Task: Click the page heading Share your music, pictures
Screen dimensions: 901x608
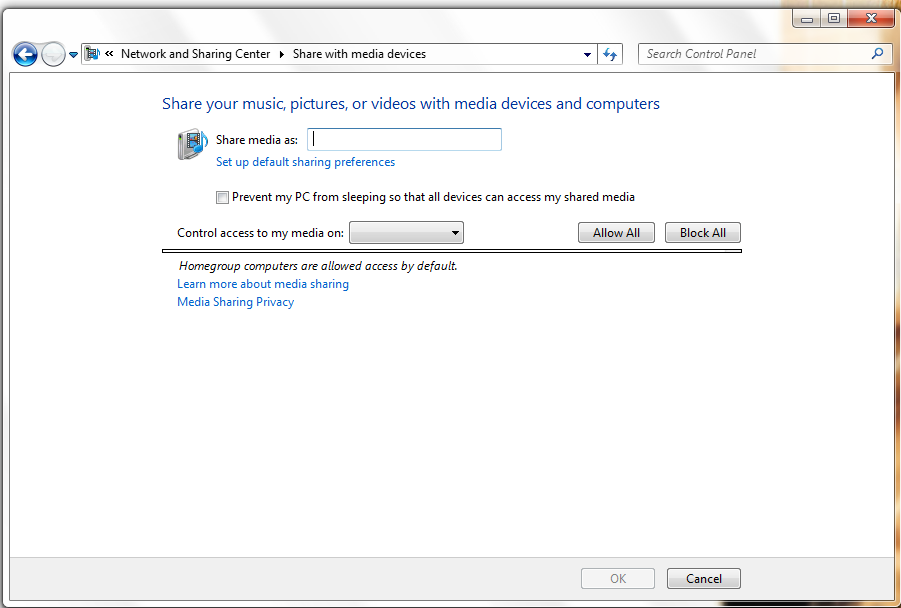Action: (x=411, y=104)
